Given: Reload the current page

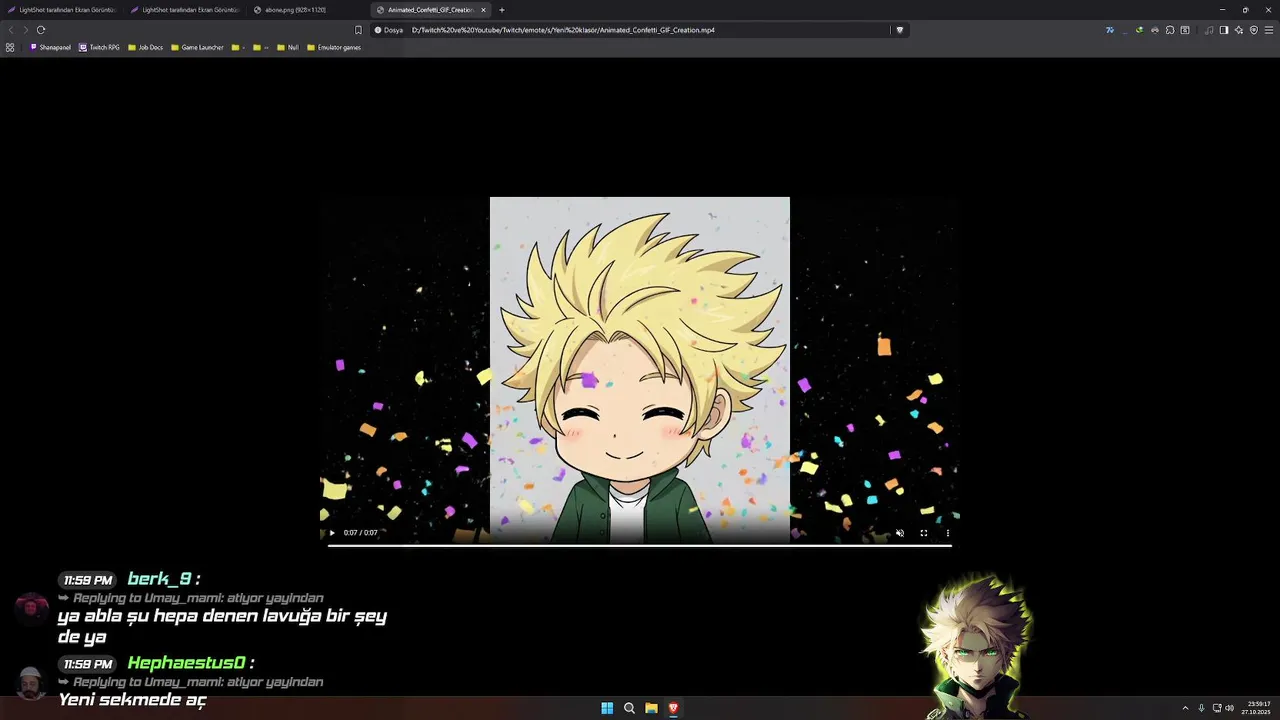Looking at the screenshot, I should [41, 30].
